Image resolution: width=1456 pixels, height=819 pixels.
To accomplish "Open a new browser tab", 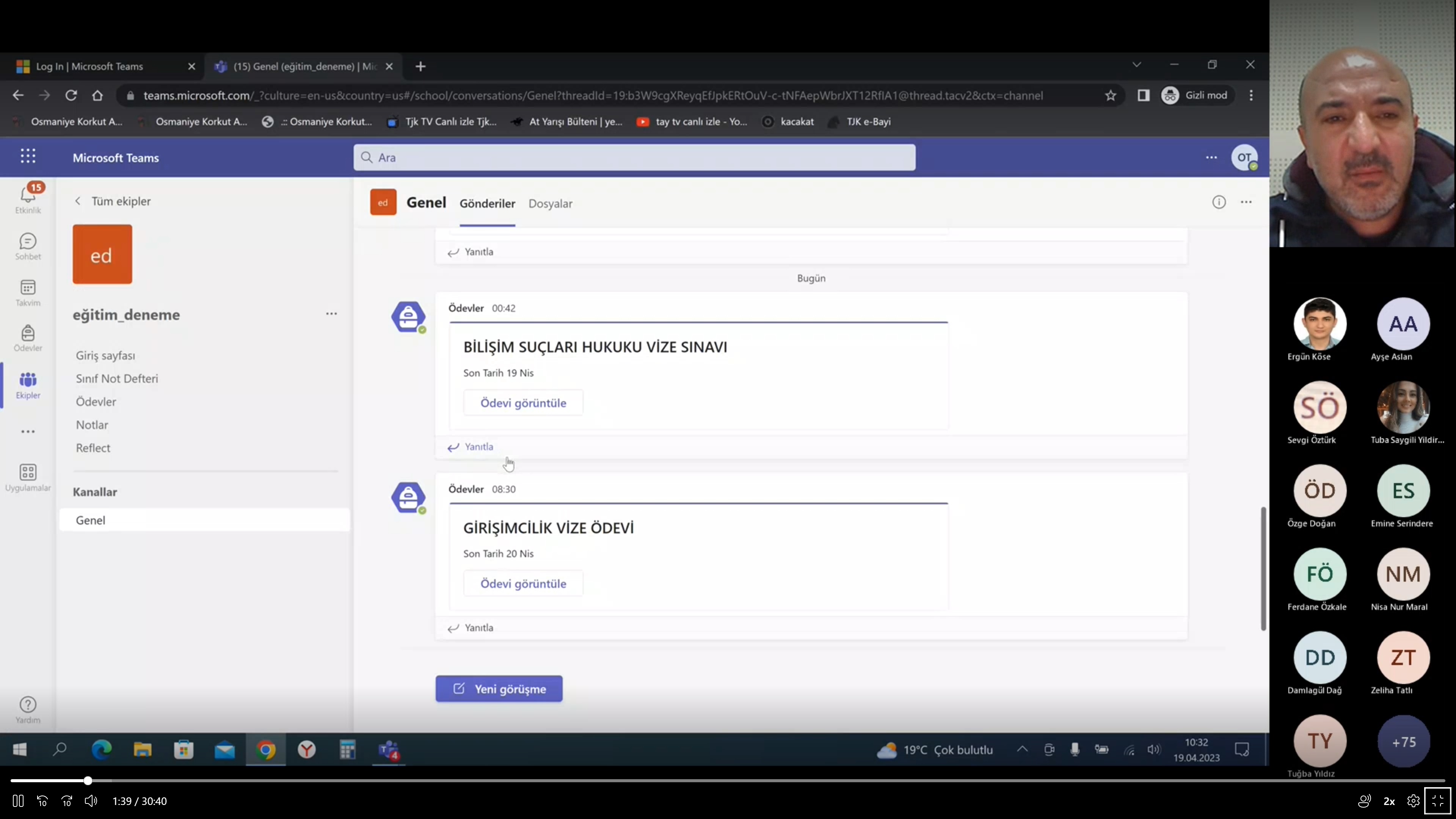I will tap(420, 67).
